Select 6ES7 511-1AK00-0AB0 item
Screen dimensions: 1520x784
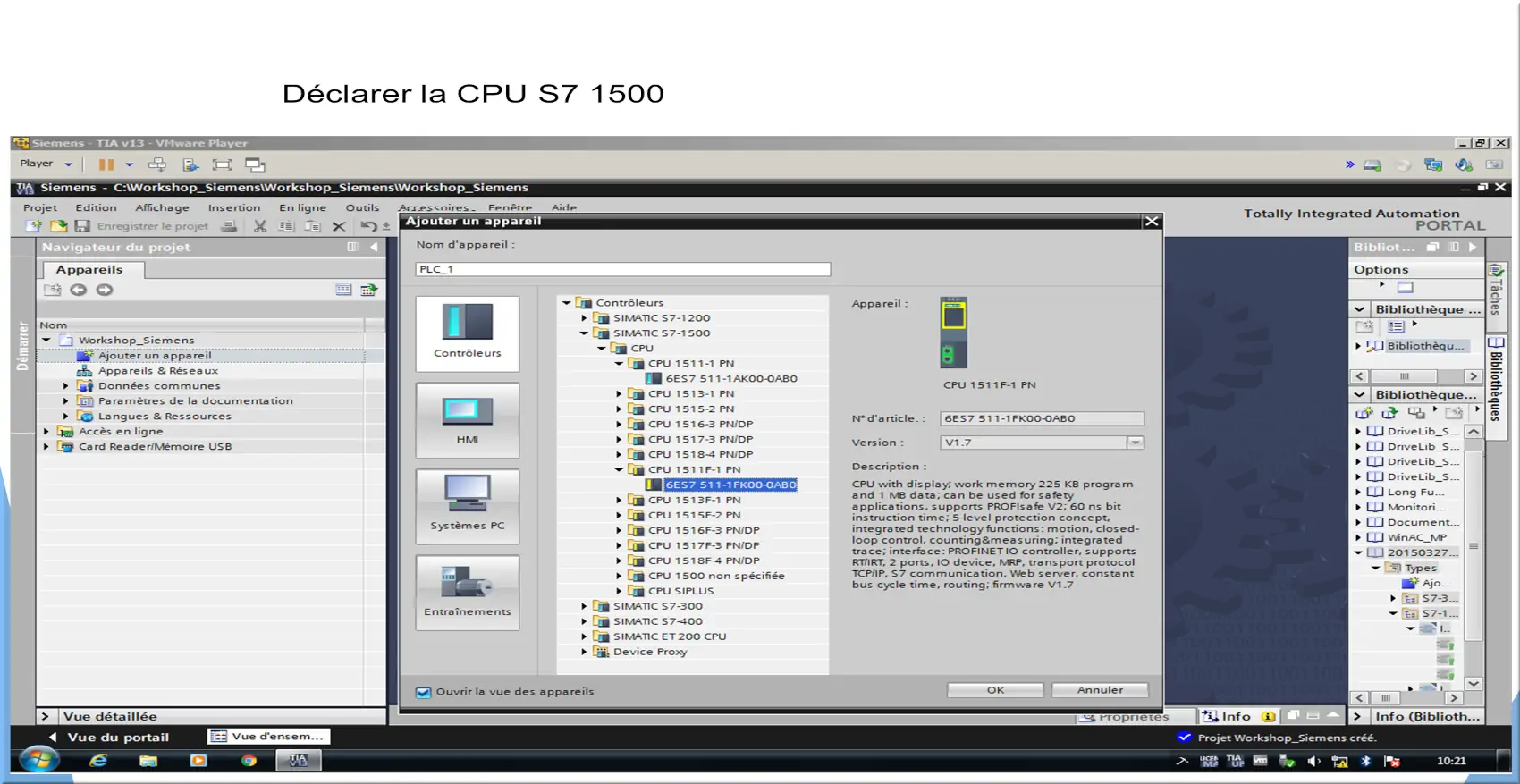(730, 379)
